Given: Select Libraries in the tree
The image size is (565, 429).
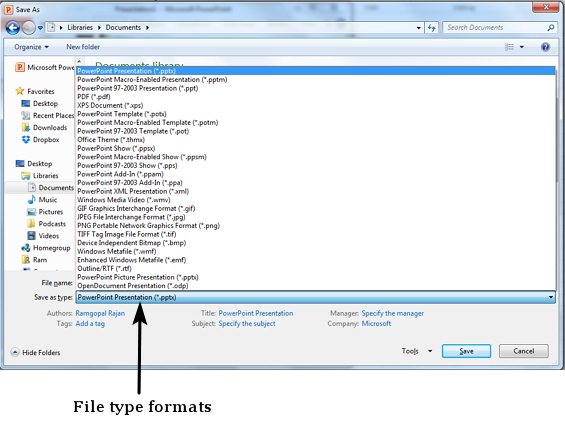Looking at the screenshot, I should [40, 176].
